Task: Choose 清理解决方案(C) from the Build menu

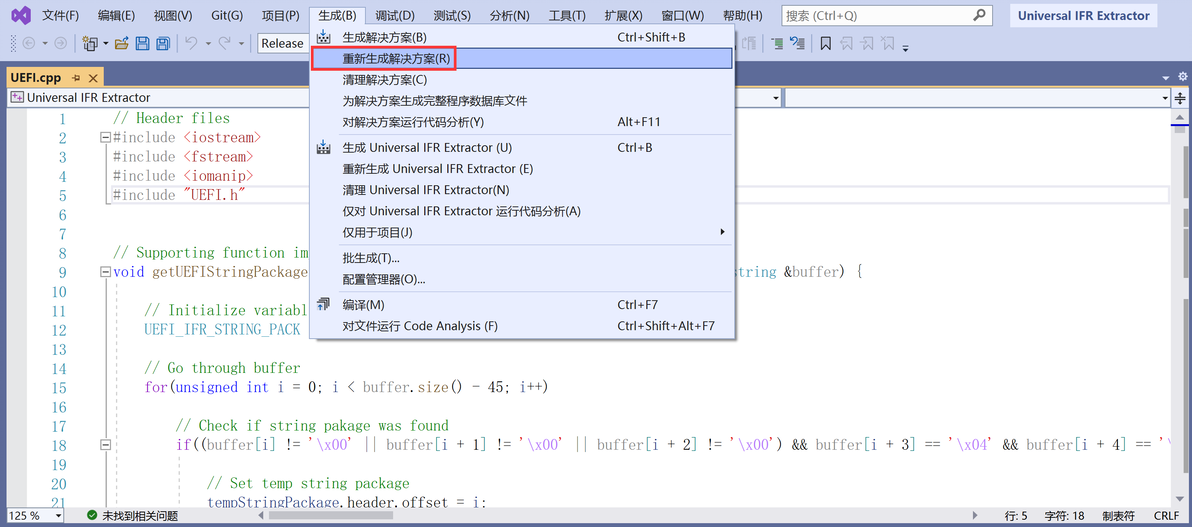Action: pos(522,79)
